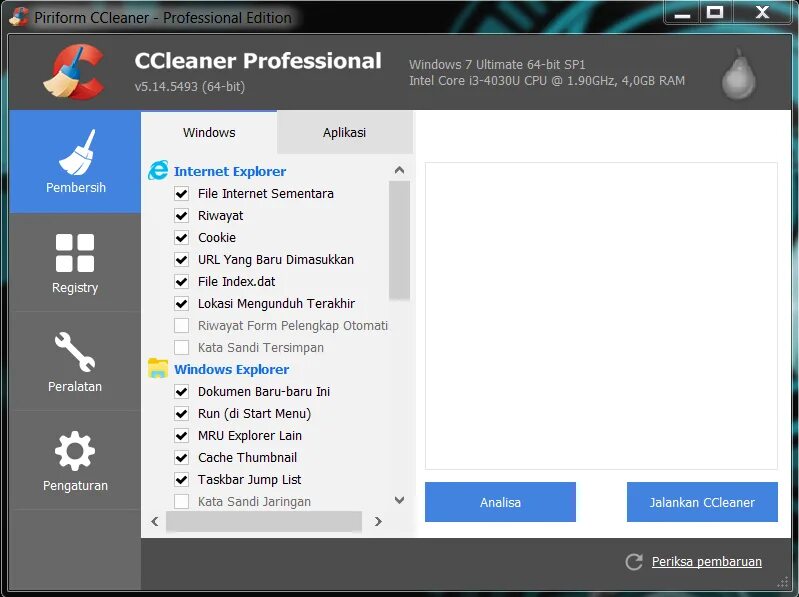Enable Riwayat Form Pelengkap Otomatis checkbox

tap(181, 325)
